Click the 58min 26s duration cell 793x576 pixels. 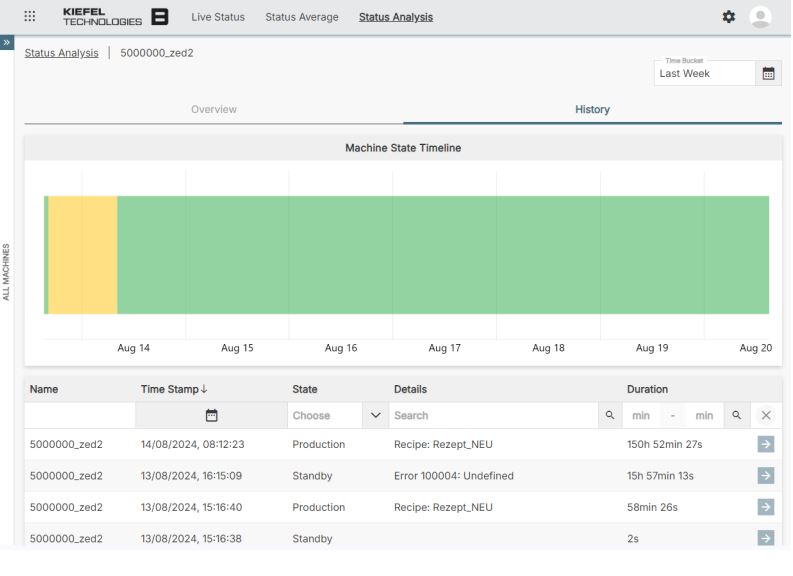point(652,507)
